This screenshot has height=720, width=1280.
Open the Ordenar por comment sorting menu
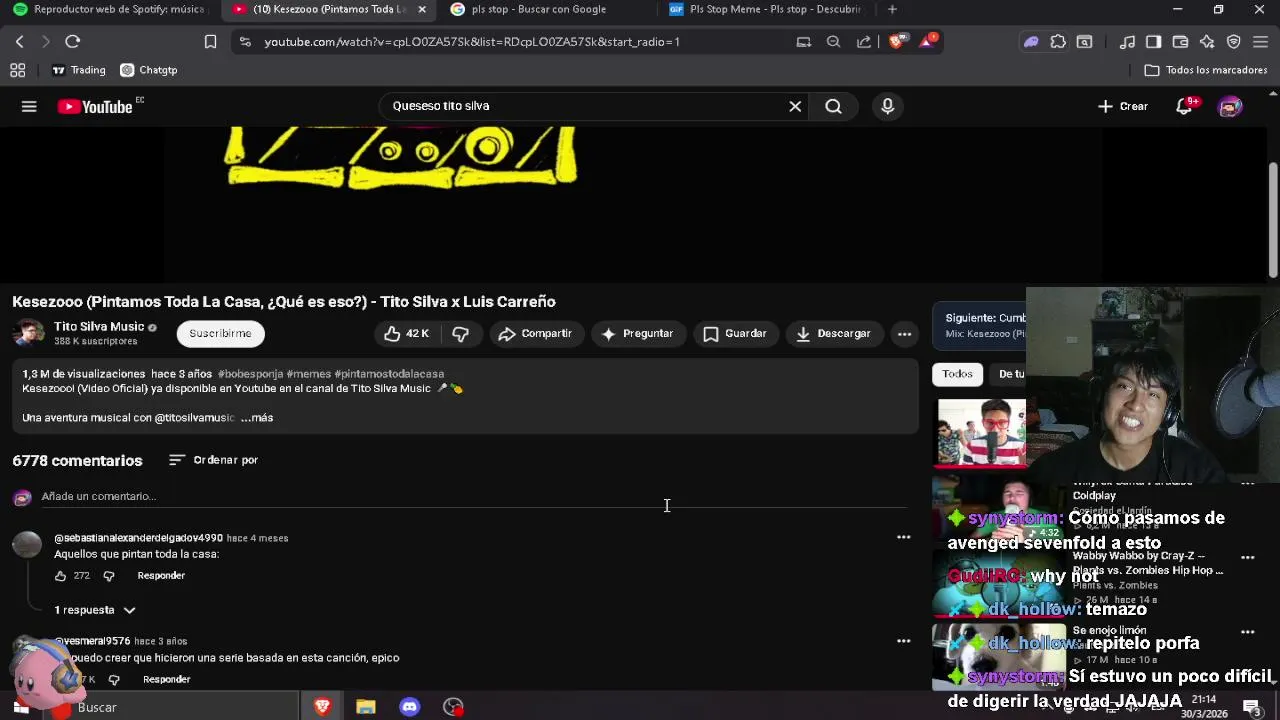tap(213, 460)
